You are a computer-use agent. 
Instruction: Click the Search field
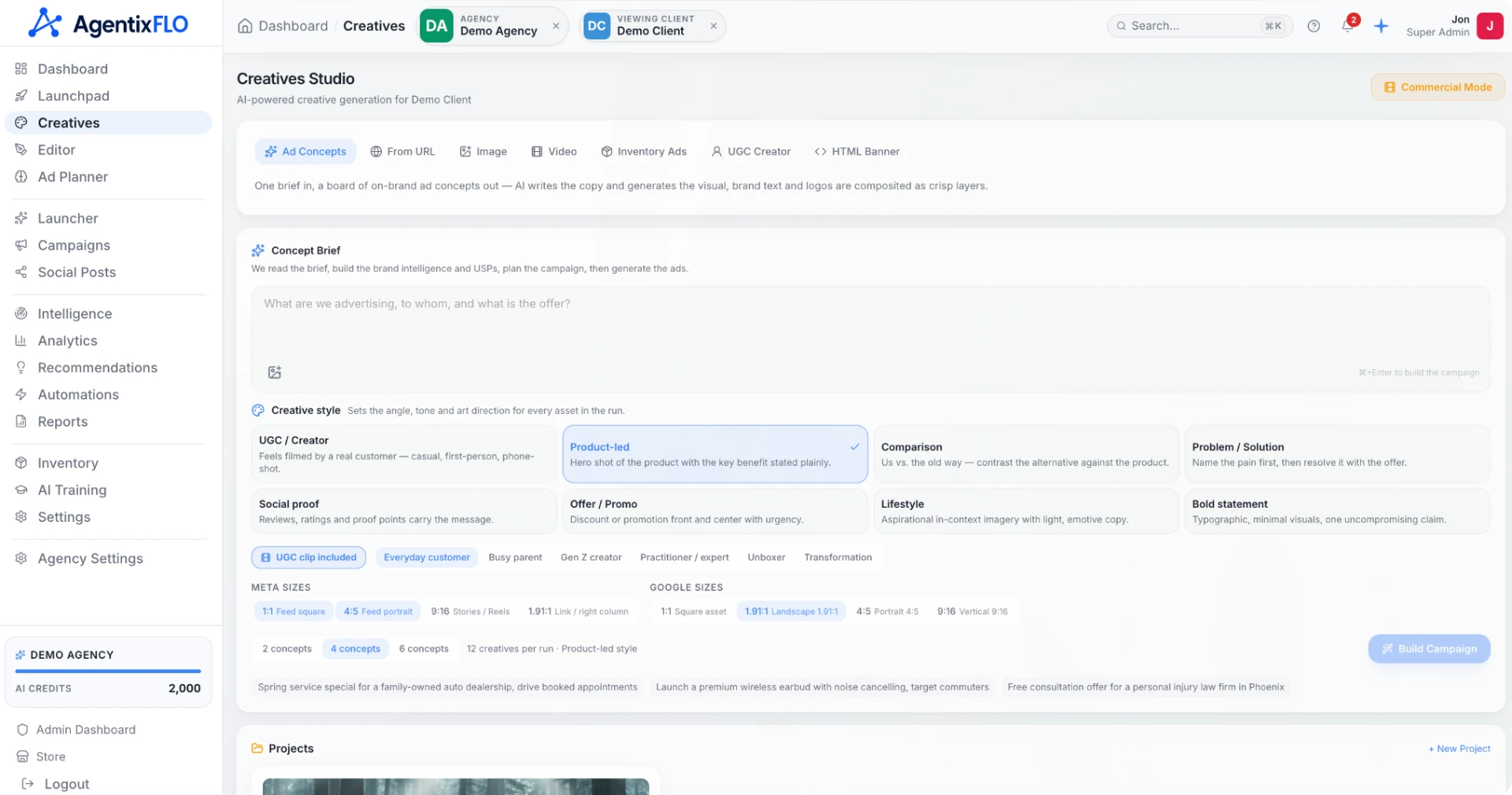pos(1199,26)
